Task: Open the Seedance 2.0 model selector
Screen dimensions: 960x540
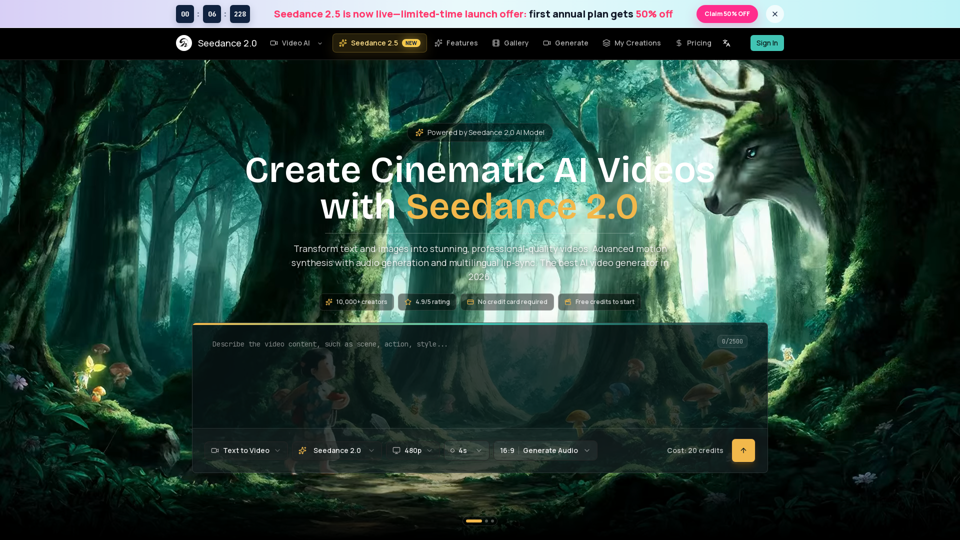Action: pyautogui.click(x=336, y=451)
